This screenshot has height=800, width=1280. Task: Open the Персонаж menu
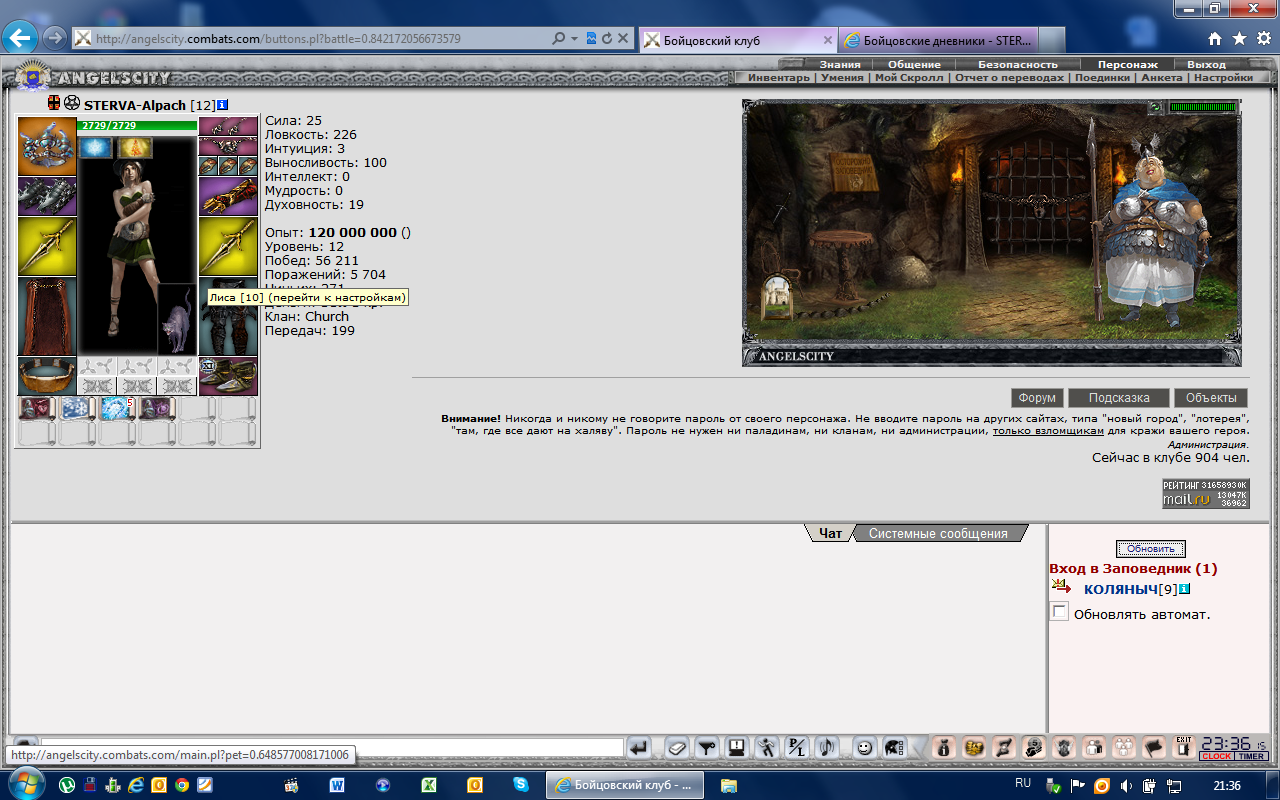coord(1128,64)
